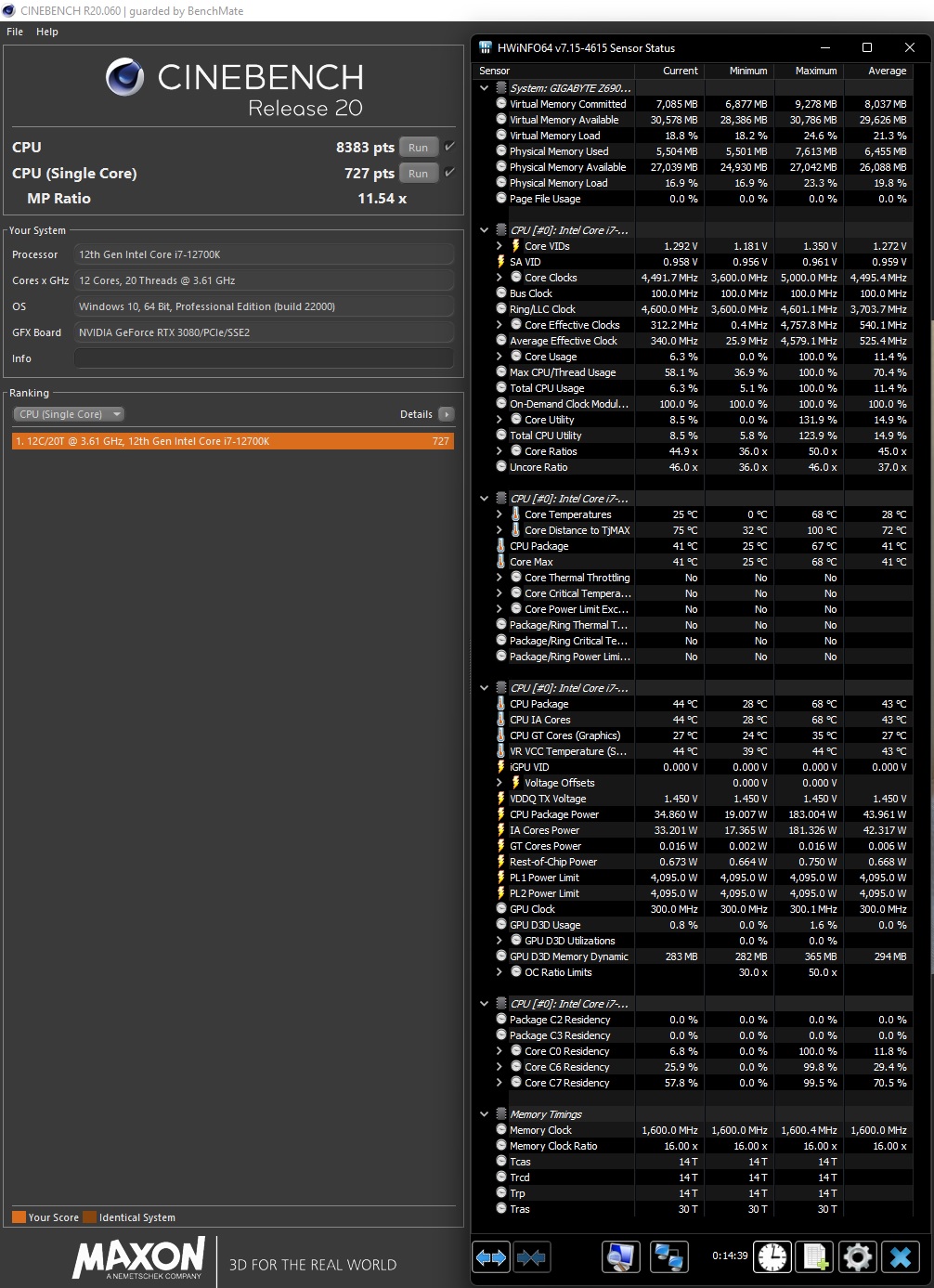The width and height of the screenshot is (934, 1288).
Task: Click the expand columns double-arrow icon
Action: 491,1257
